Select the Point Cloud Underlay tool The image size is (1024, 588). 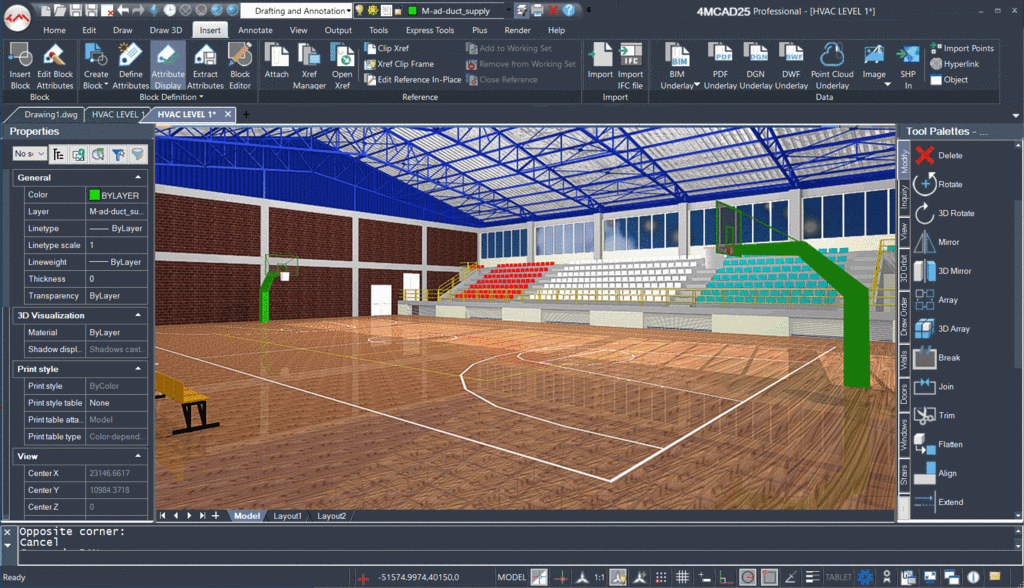tap(832, 66)
